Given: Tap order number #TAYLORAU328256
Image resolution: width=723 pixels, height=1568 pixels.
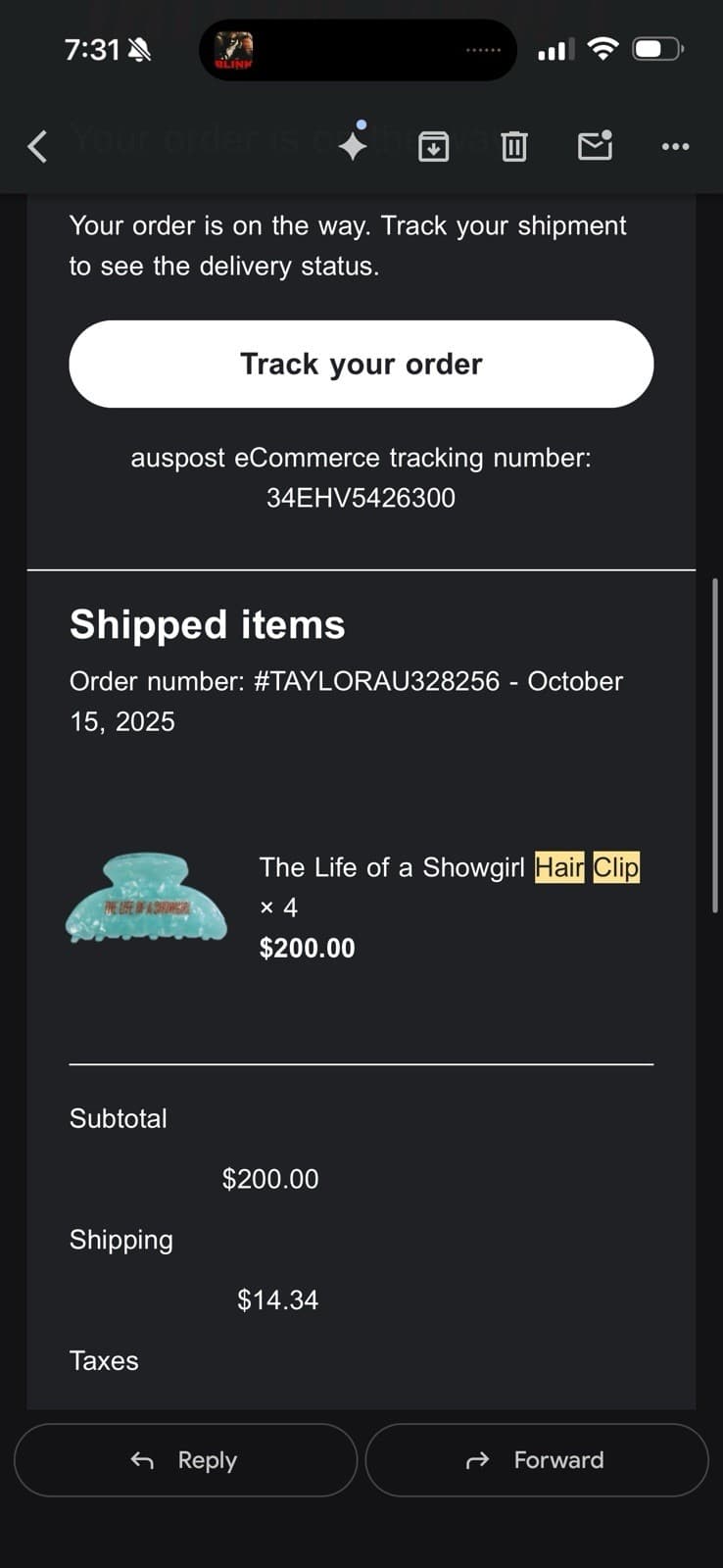Looking at the screenshot, I should tap(377, 681).
